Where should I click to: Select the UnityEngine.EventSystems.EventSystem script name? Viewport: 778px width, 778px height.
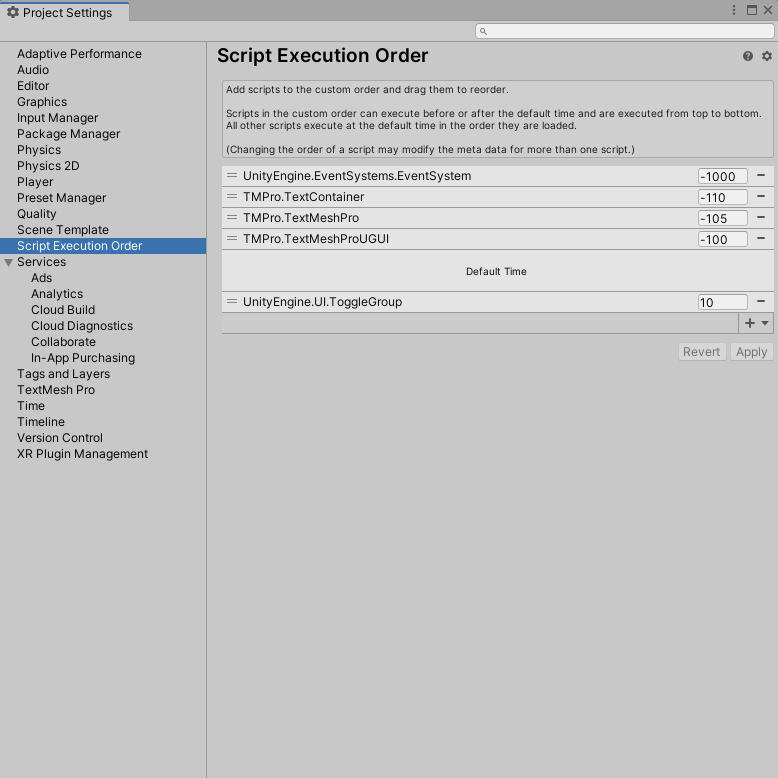357,176
